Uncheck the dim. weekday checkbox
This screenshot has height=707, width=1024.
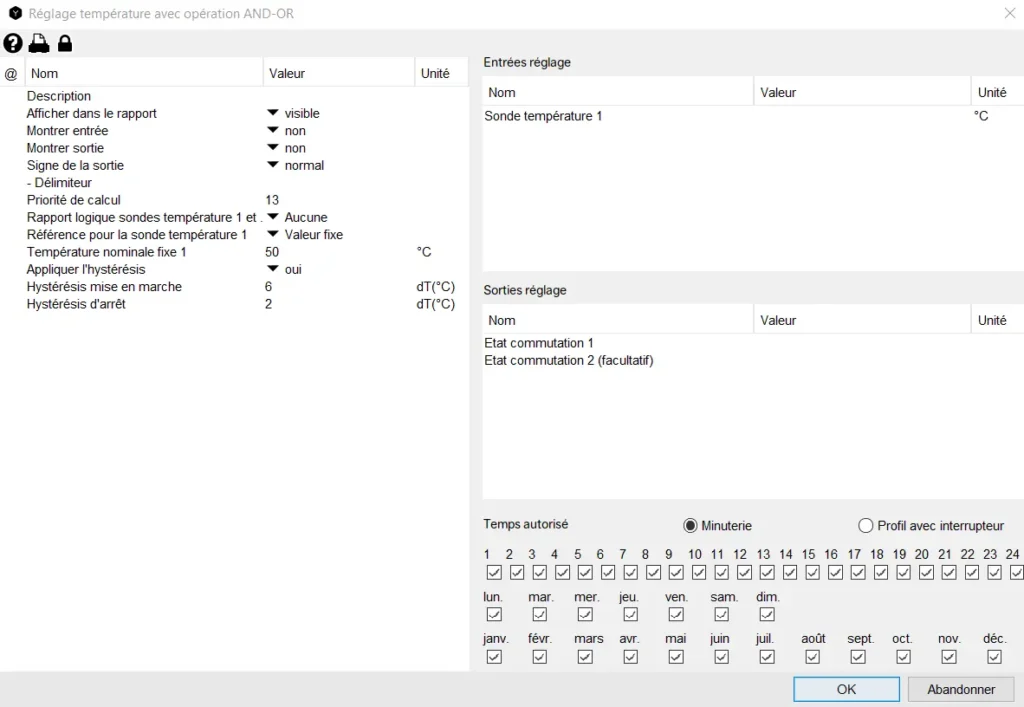(x=767, y=615)
